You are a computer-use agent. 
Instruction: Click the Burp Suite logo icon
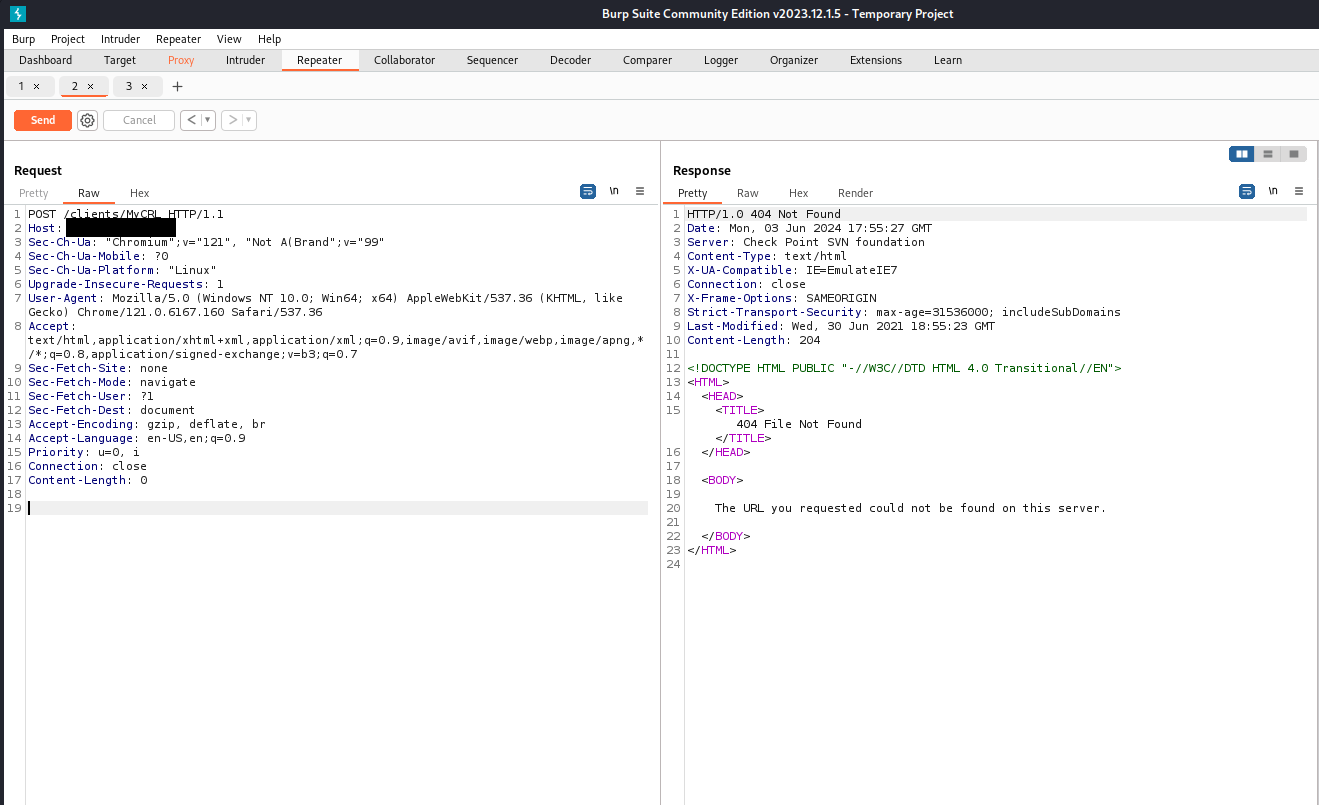18,14
